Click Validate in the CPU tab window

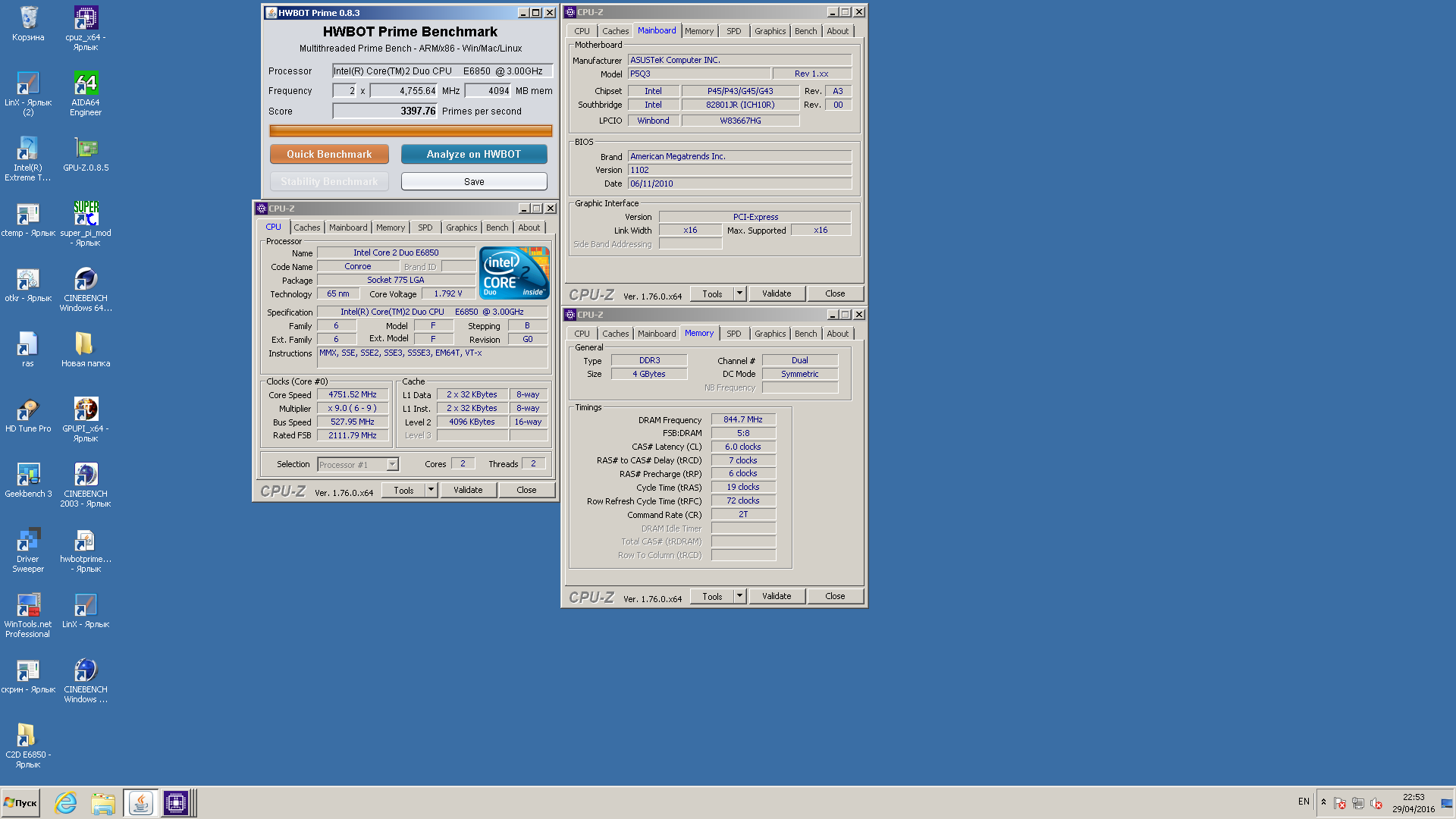point(468,490)
